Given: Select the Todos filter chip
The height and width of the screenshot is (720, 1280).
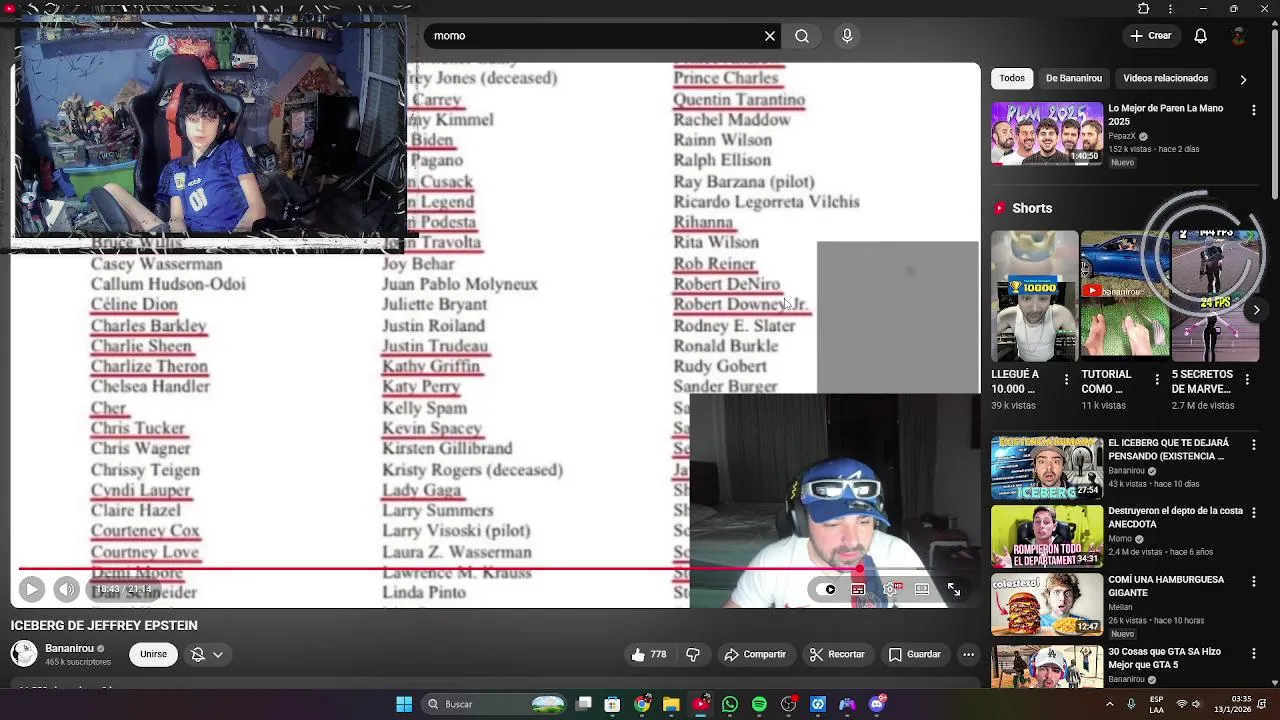Looking at the screenshot, I should point(1012,78).
